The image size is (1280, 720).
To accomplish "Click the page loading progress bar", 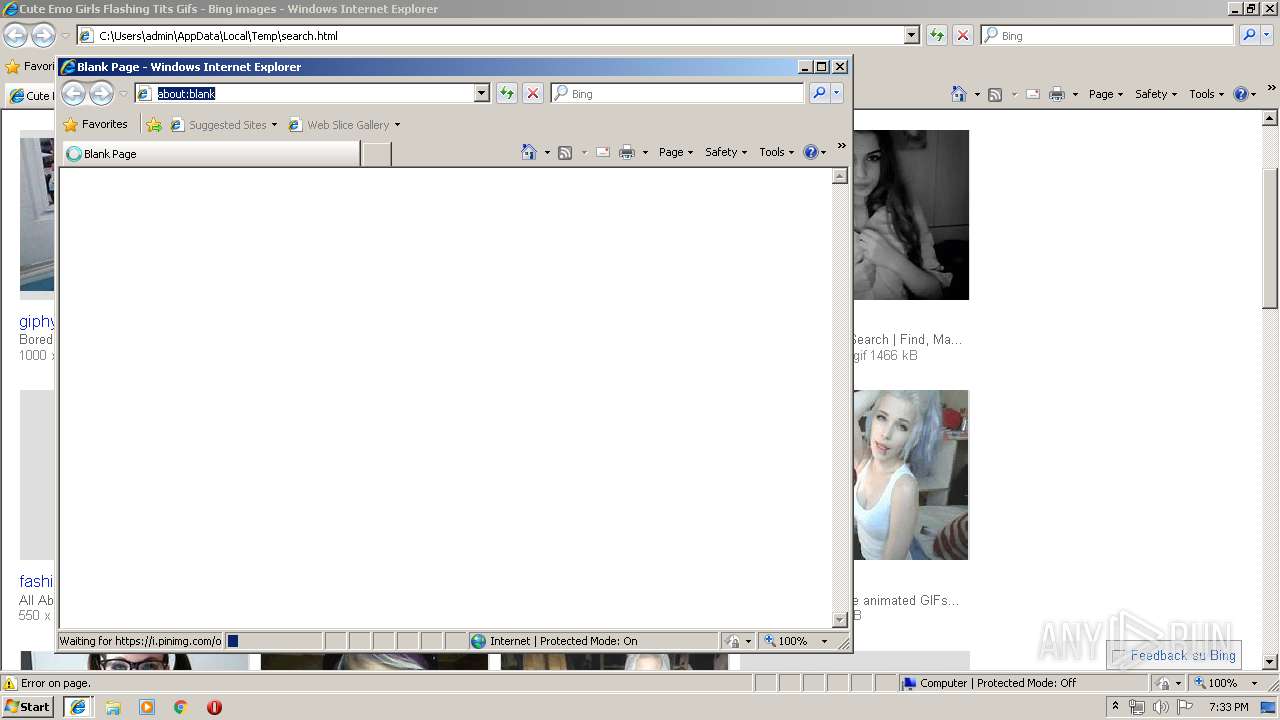I will 273,641.
